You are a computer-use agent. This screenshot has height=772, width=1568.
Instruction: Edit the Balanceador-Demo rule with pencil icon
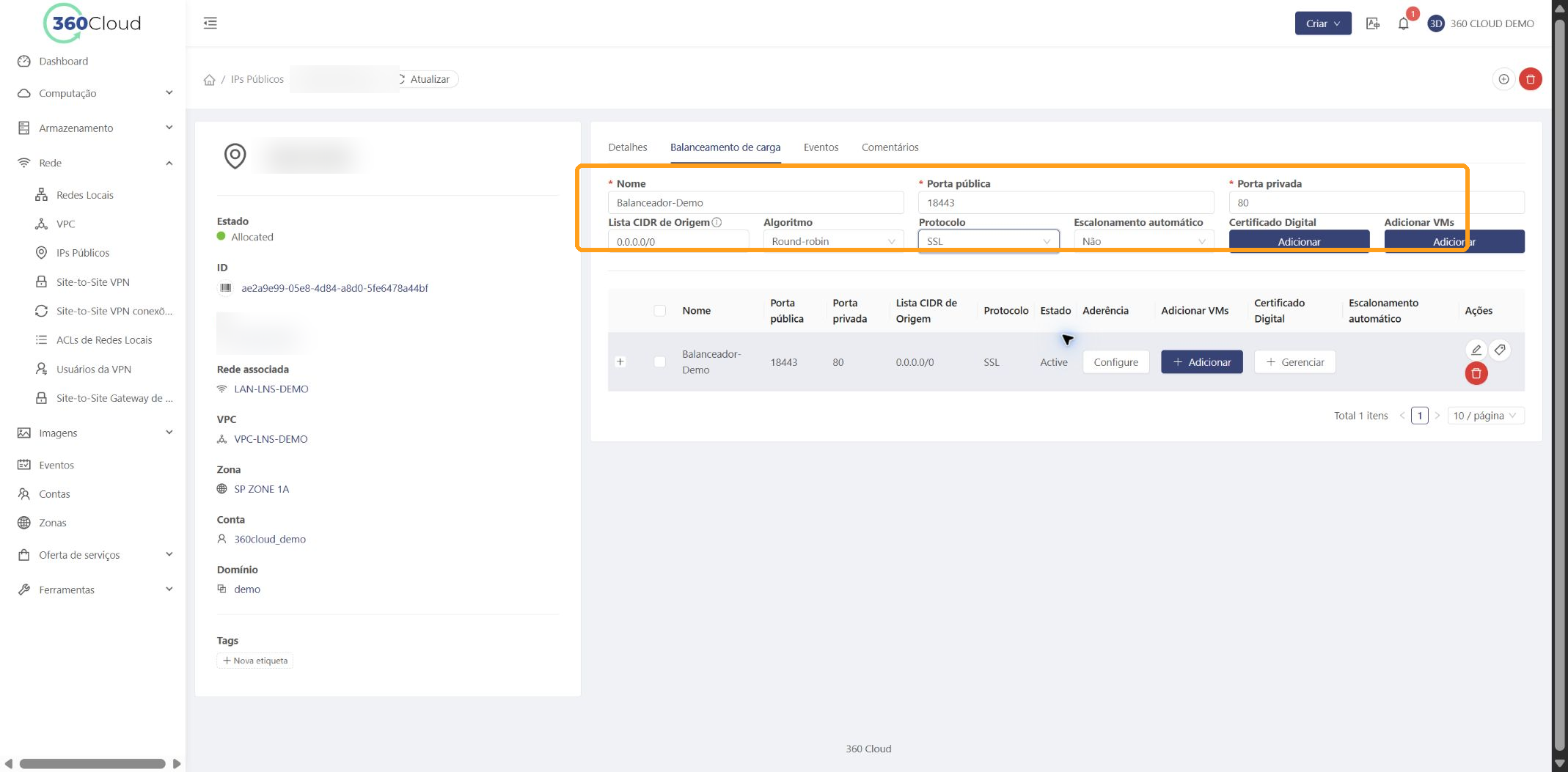(1476, 350)
